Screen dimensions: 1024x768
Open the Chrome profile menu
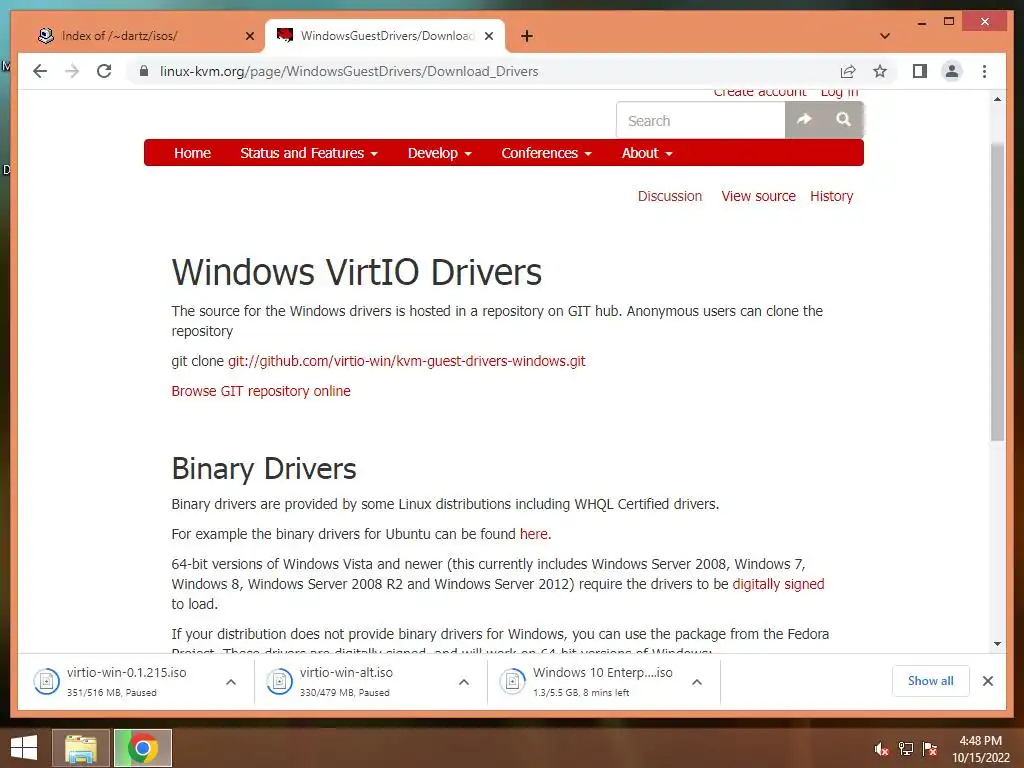click(952, 71)
